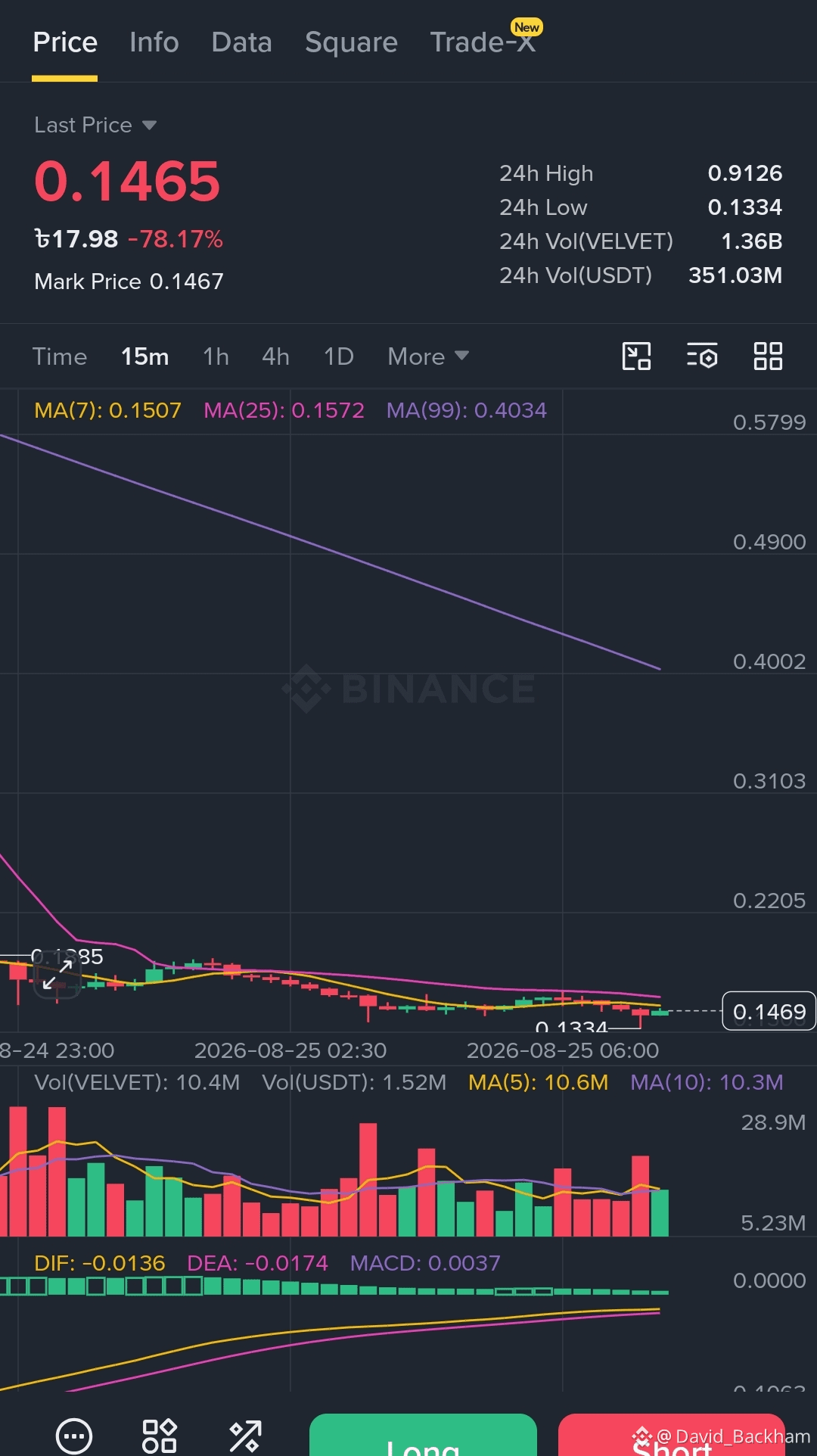Viewport: 817px width, 1456px height.
Task: Tap the current price tag 0.1469
Action: pos(769,1011)
